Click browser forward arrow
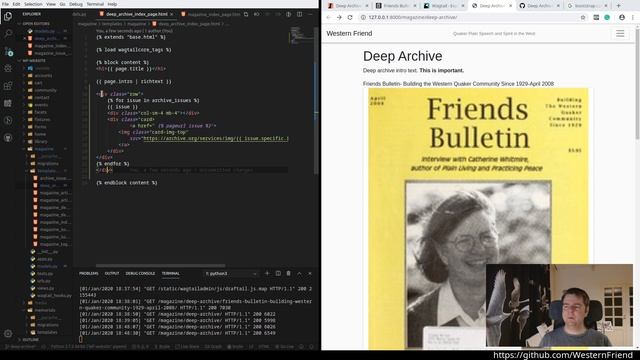The height and width of the screenshot is (360, 640). [x=339, y=18]
